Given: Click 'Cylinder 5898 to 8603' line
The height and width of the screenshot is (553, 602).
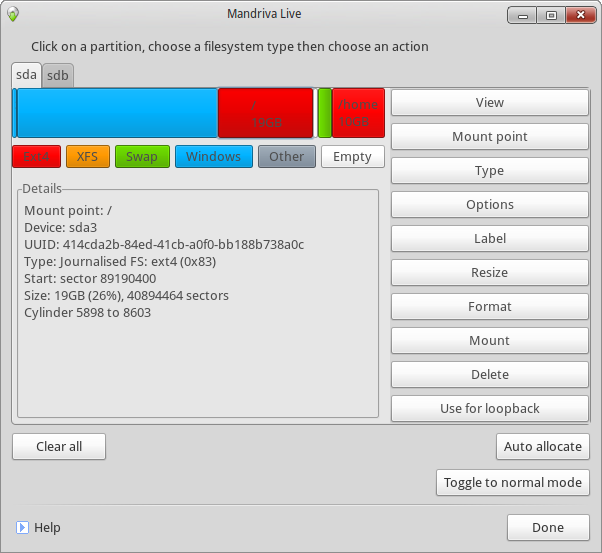Looking at the screenshot, I should coord(88,313).
